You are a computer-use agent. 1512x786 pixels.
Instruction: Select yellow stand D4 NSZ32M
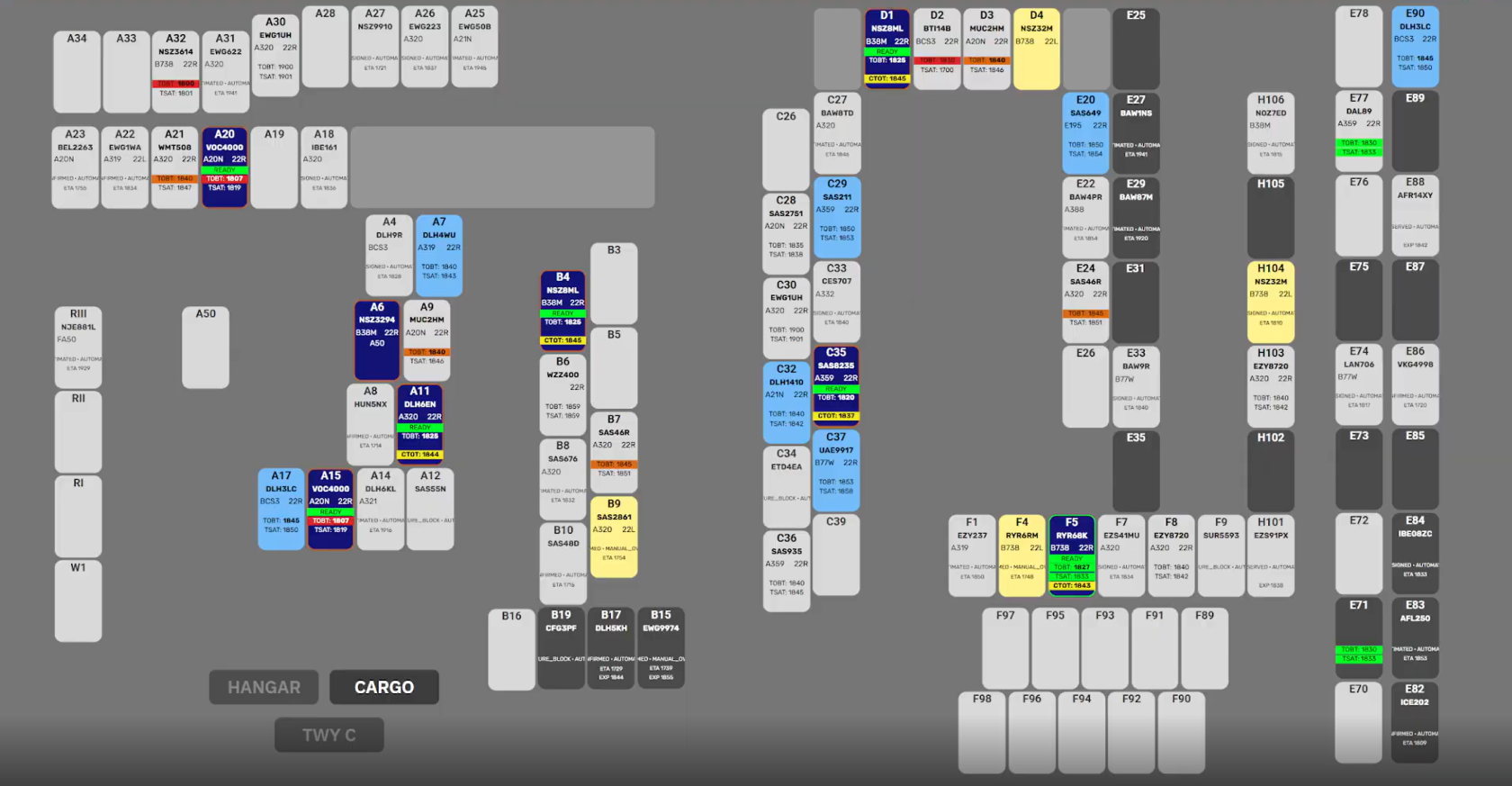click(x=1037, y=49)
